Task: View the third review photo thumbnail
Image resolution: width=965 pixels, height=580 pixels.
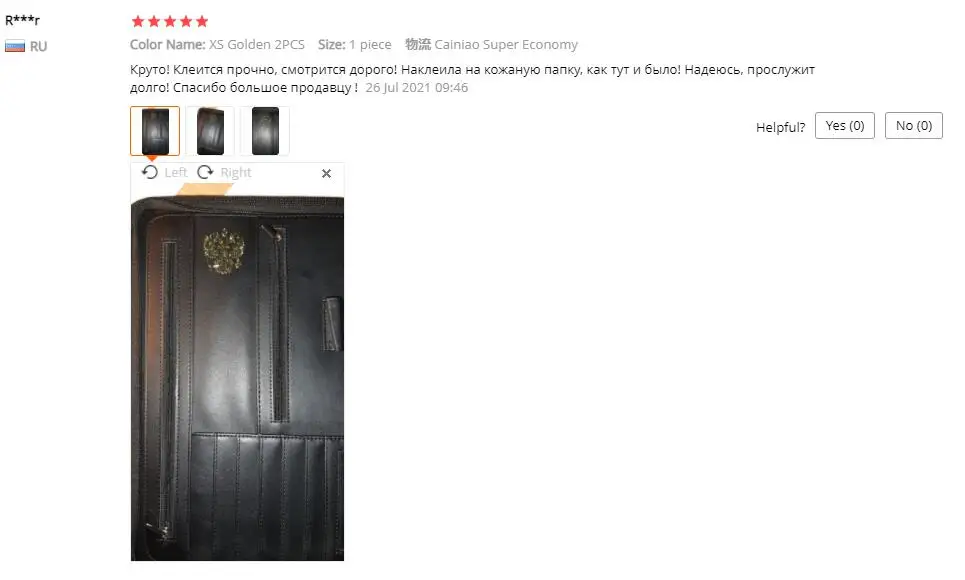Action: (x=265, y=131)
